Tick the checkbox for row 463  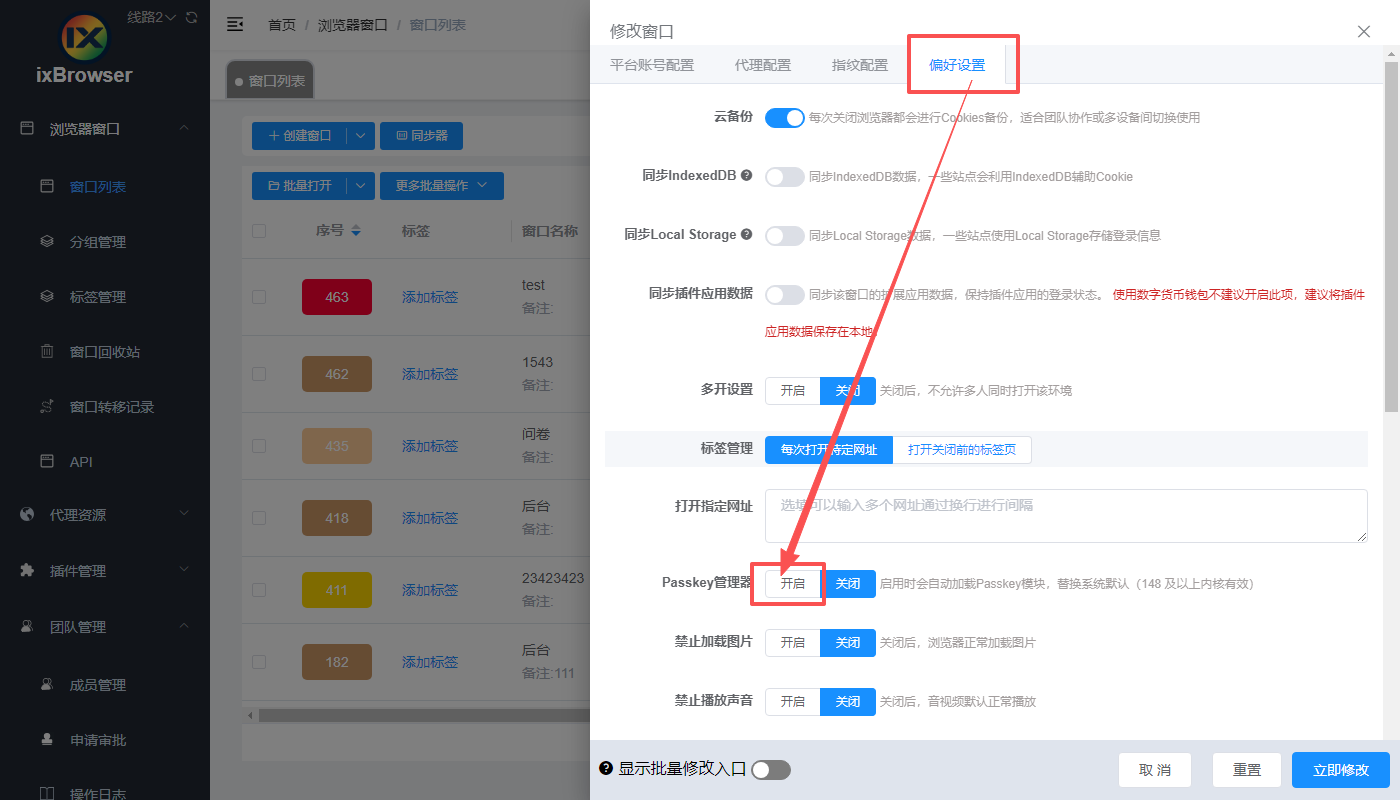click(259, 297)
